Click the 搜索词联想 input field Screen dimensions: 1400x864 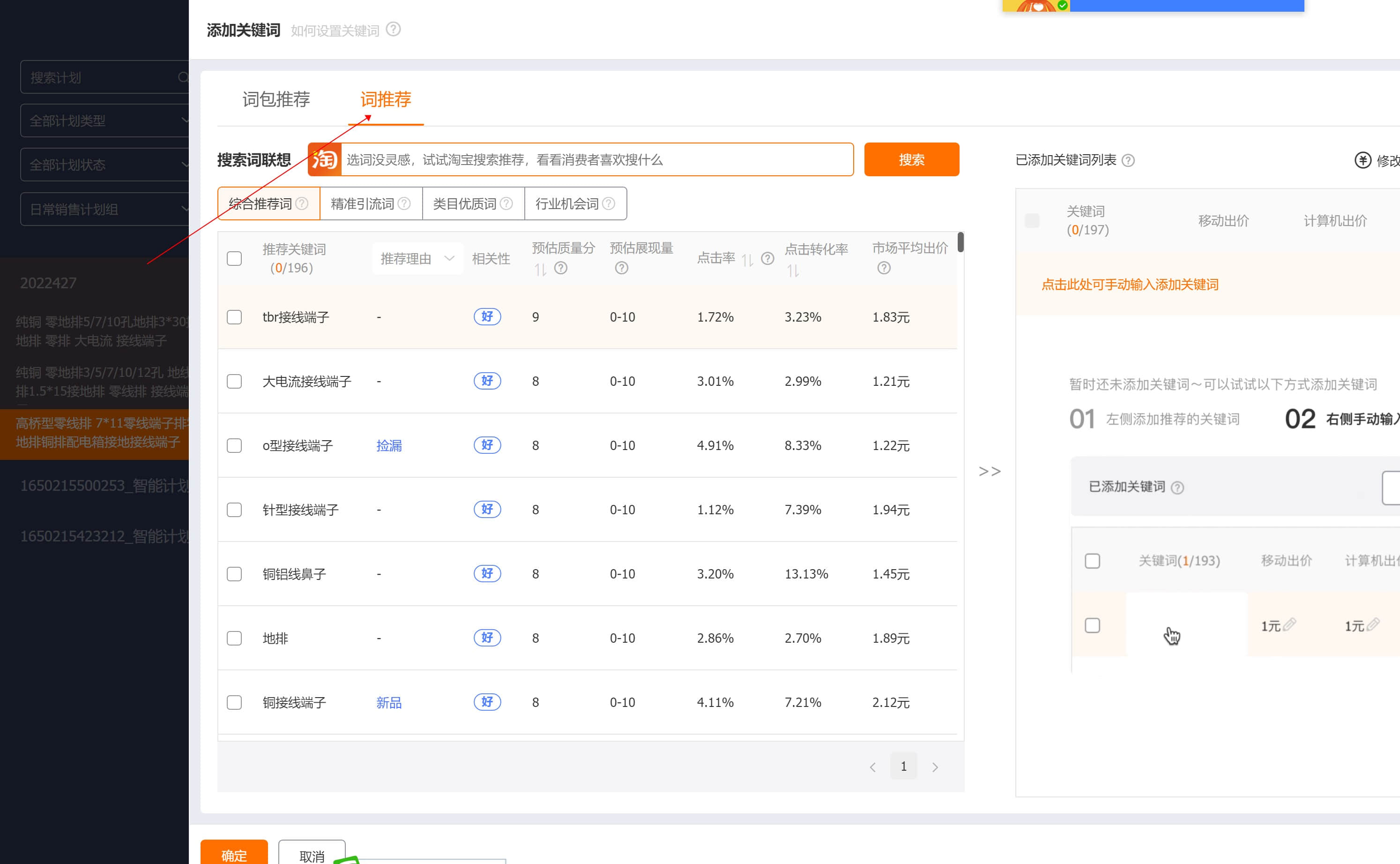(596, 159)
